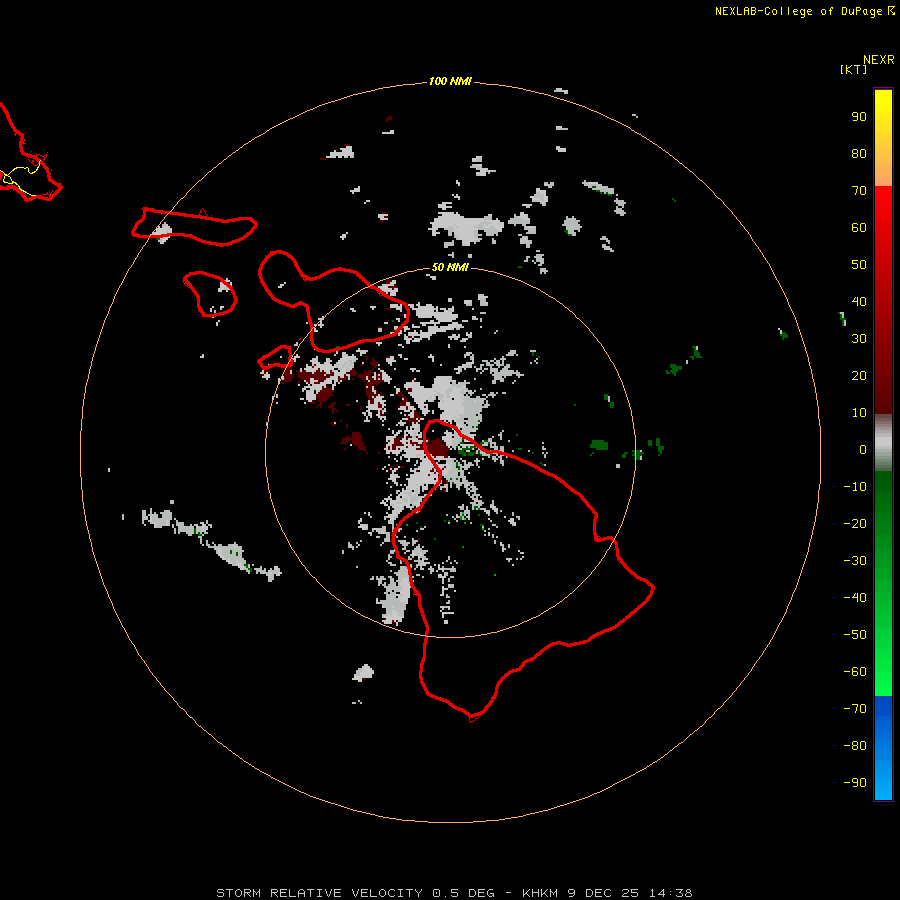Click the [KT] units label
900x900 pixels.
[x=853, y=69]
